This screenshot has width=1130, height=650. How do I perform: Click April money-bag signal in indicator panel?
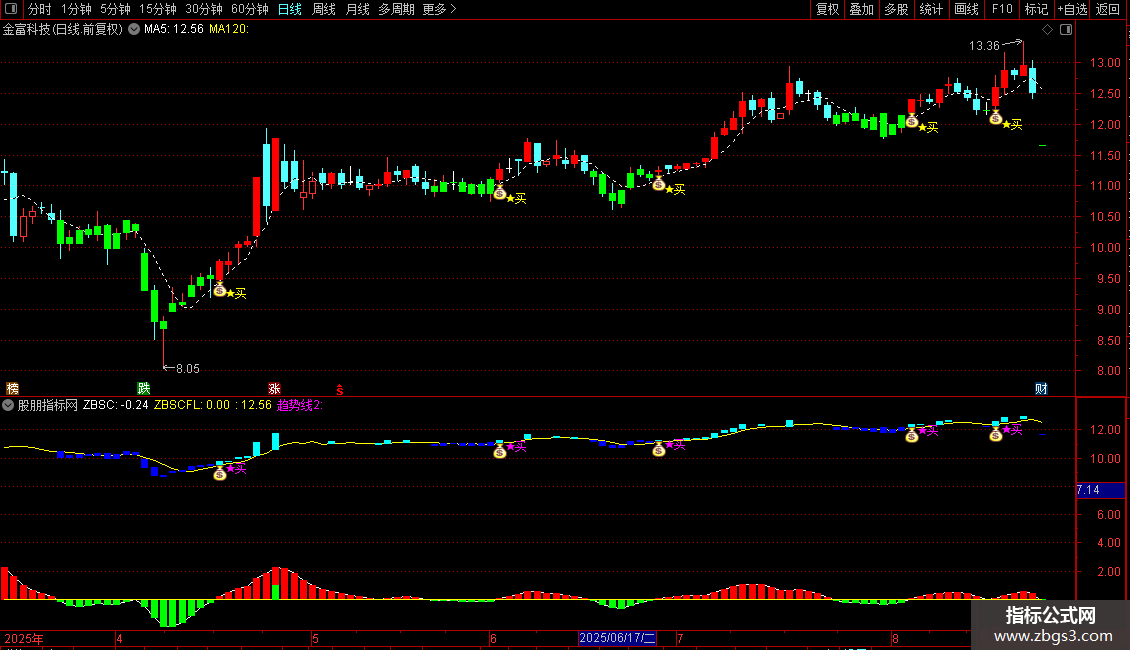click(220, 473)
